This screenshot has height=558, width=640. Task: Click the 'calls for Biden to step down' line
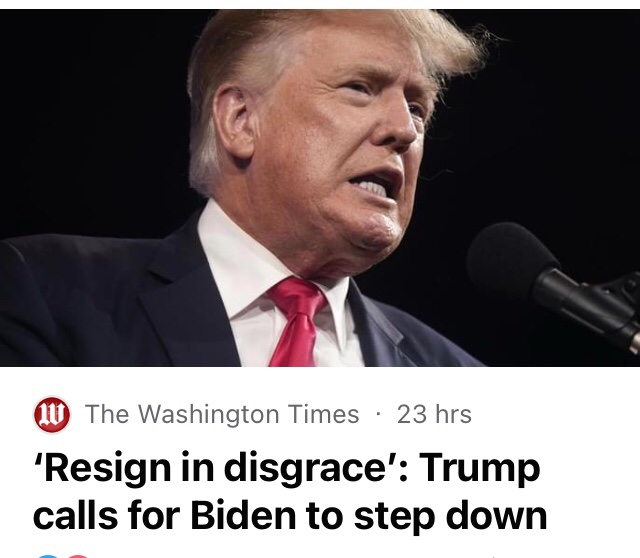[290, 516]
